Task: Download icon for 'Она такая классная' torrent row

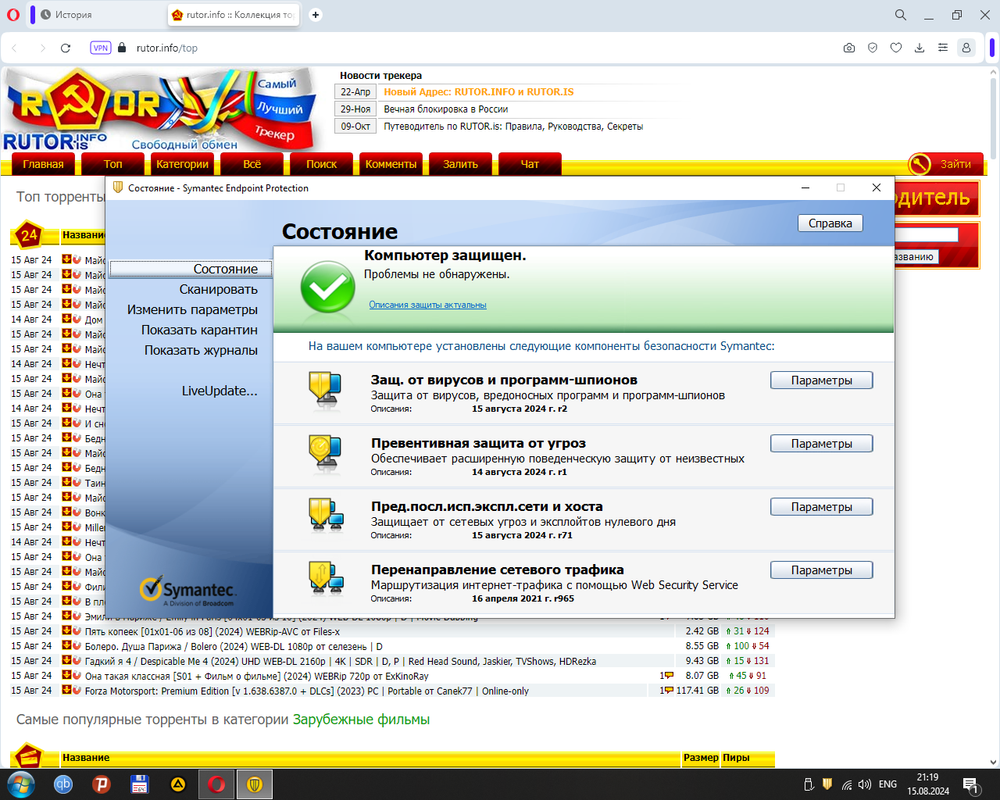Action: pyautogui.click(x=66, y=675)
